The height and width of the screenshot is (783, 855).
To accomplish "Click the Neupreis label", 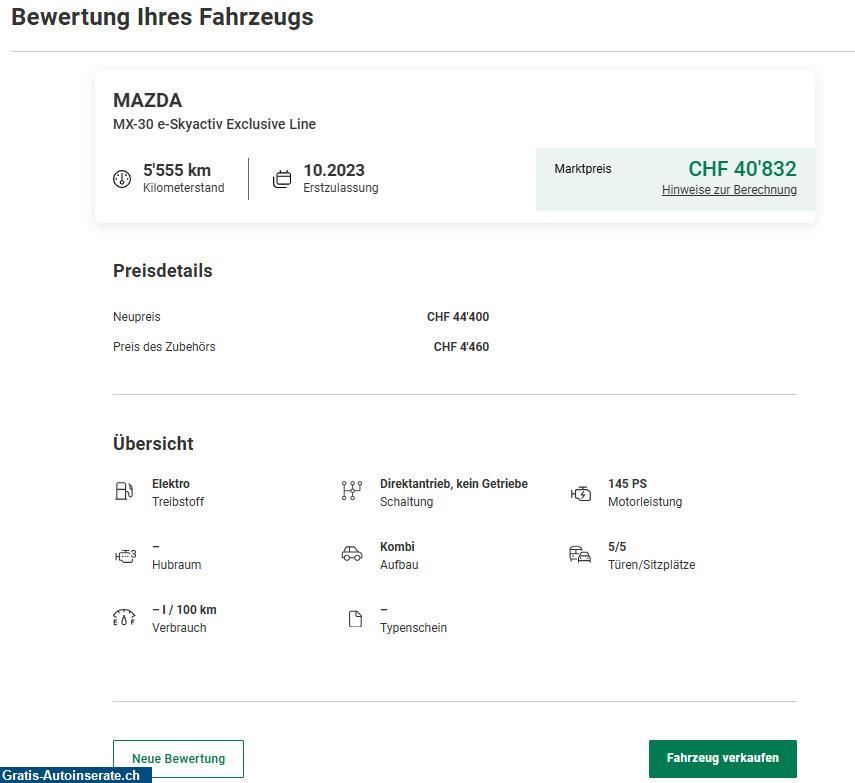I will [137, 317].
